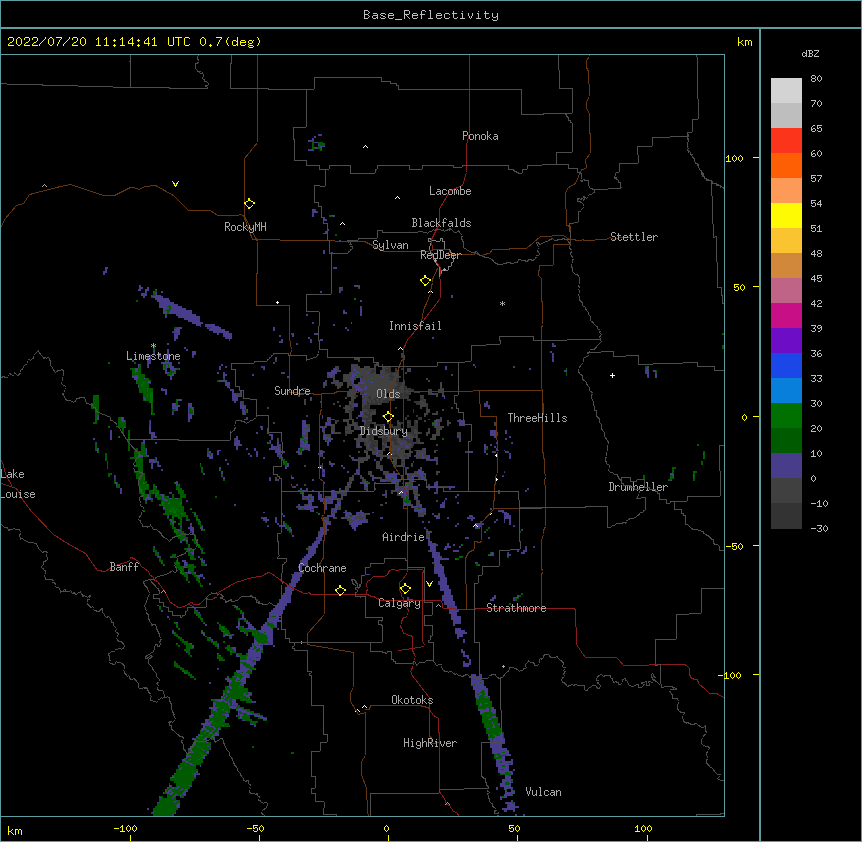Screen dimensions: 862x842
Task: Click the km unit label at top right
Action: coord(744,42)
